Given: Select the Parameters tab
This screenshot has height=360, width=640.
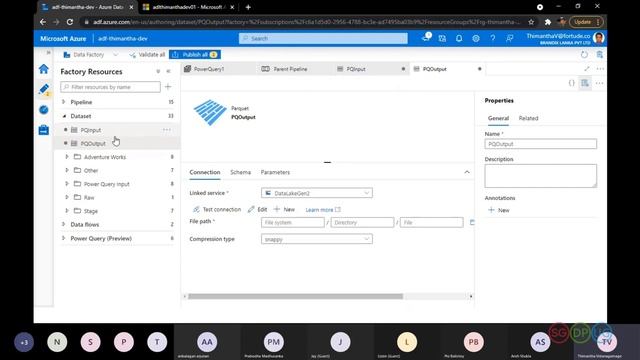Looking at the screenshot, I should pyautogui.click(x=275, y=172).
